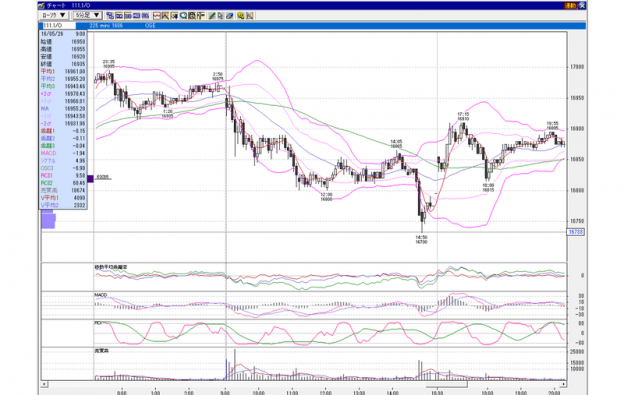The image size is (624, 395).
Task: Click the purple price level marker box
Action: (x=90, y=179)
